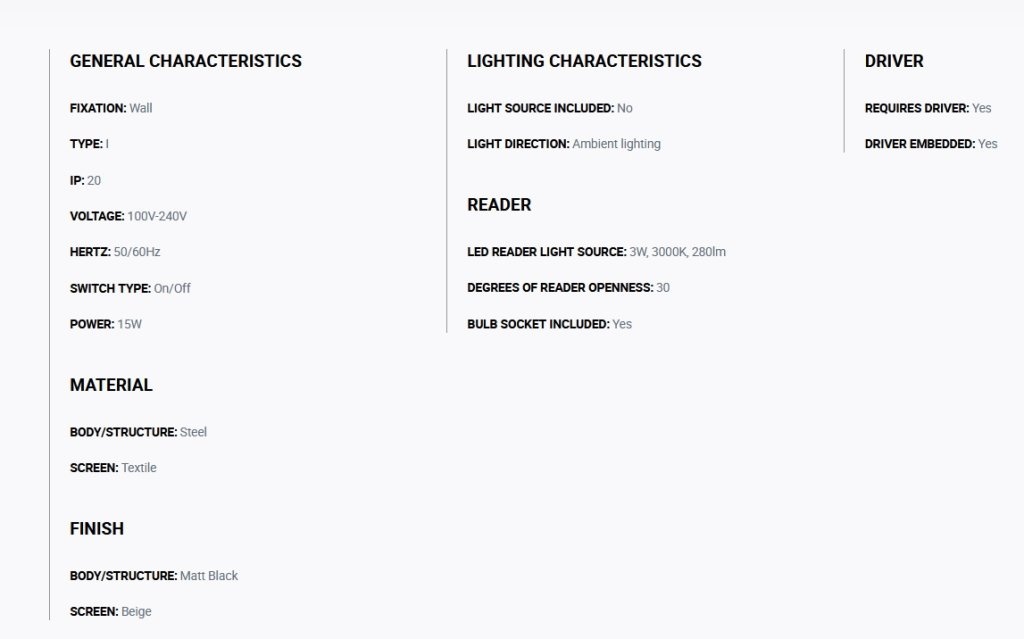Click the Finish section heading
The image size is (1024, 639).
[97, 529]
